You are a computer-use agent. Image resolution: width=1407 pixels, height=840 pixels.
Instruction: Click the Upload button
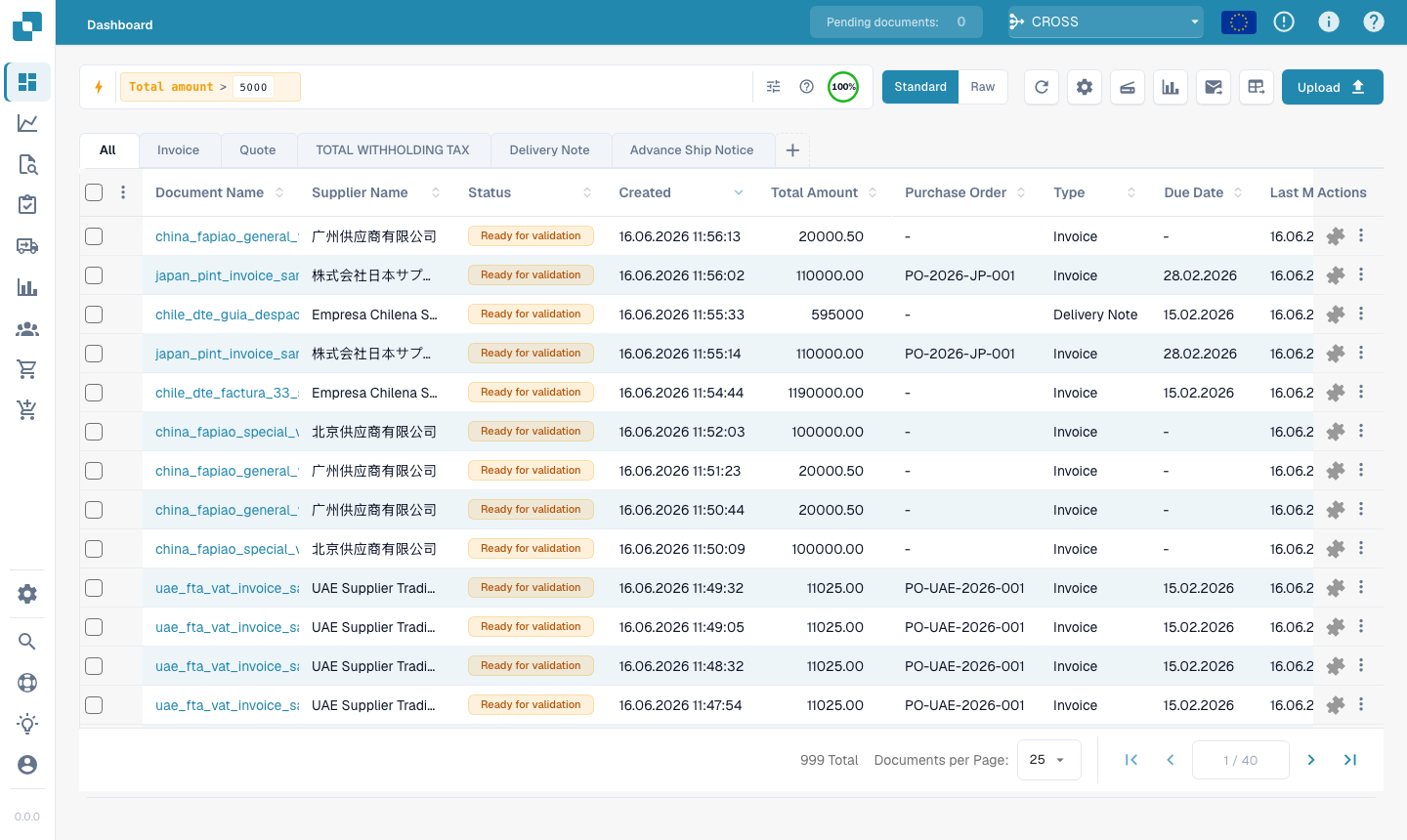[1333, 87]
